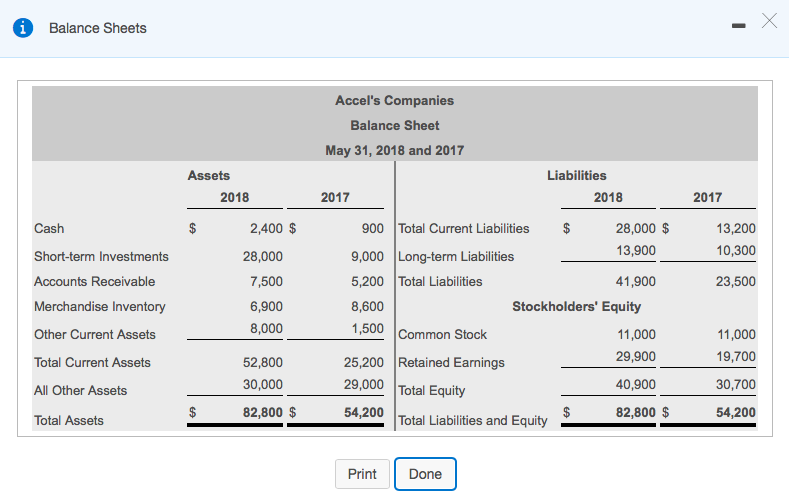
Task: Click the Accounts Receivable value 7,500
Action: [x=266, y=282]
